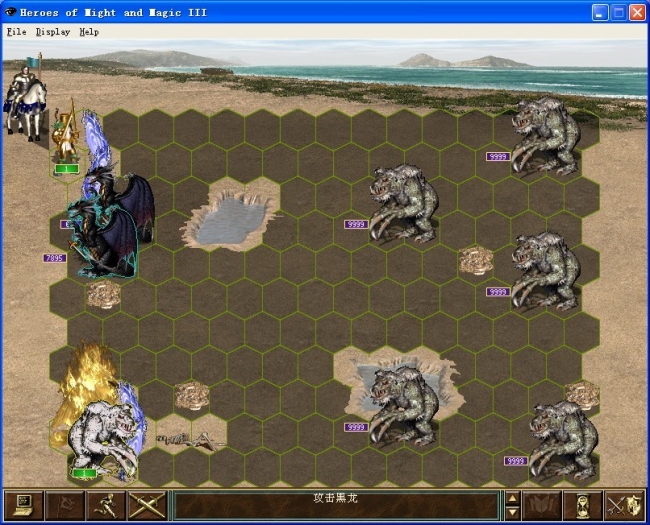This screenshot has height=525, width=650.
Task: Click the skeleton remains obstacle
Action: coord(191,440)
